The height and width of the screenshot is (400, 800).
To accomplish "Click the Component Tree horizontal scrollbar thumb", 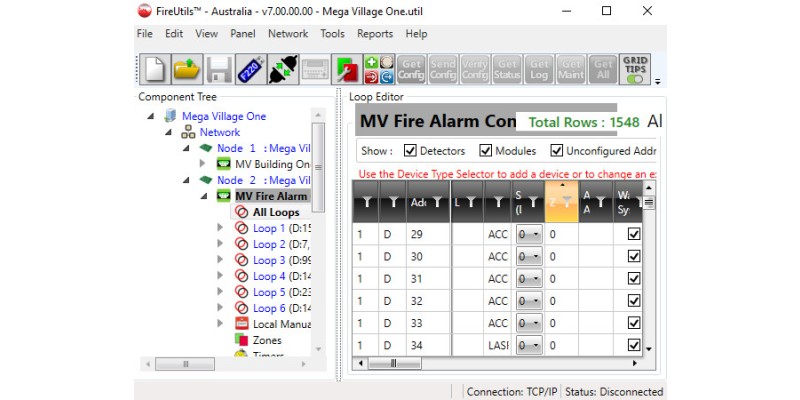I will coord(185,364).
